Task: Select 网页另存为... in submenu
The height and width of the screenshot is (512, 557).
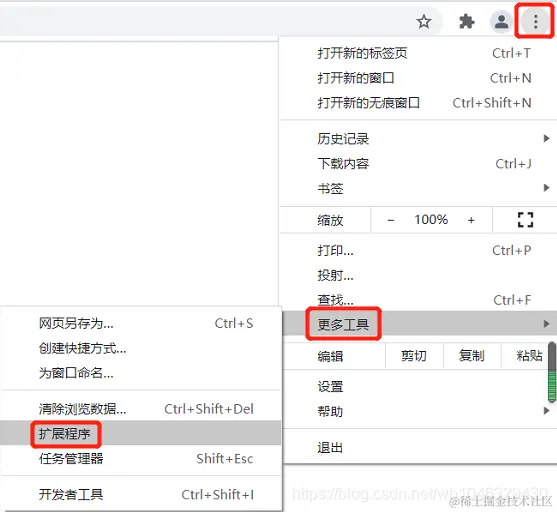Action: [141, 323]
